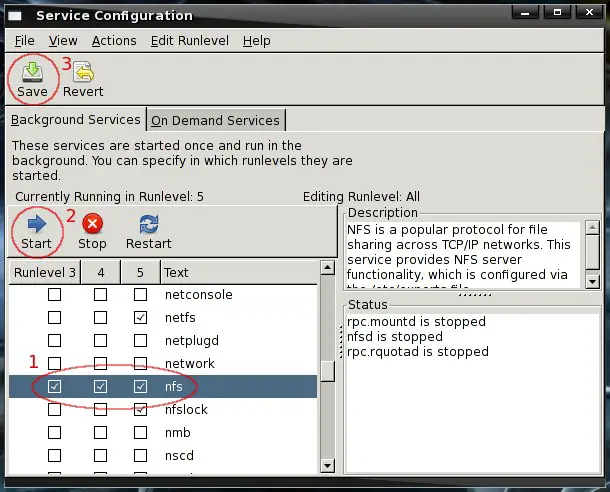Toggle runlevel 5 checkbox for netfs
The height and width of the screenshot is (492, 610).
(x=141, y=317)
